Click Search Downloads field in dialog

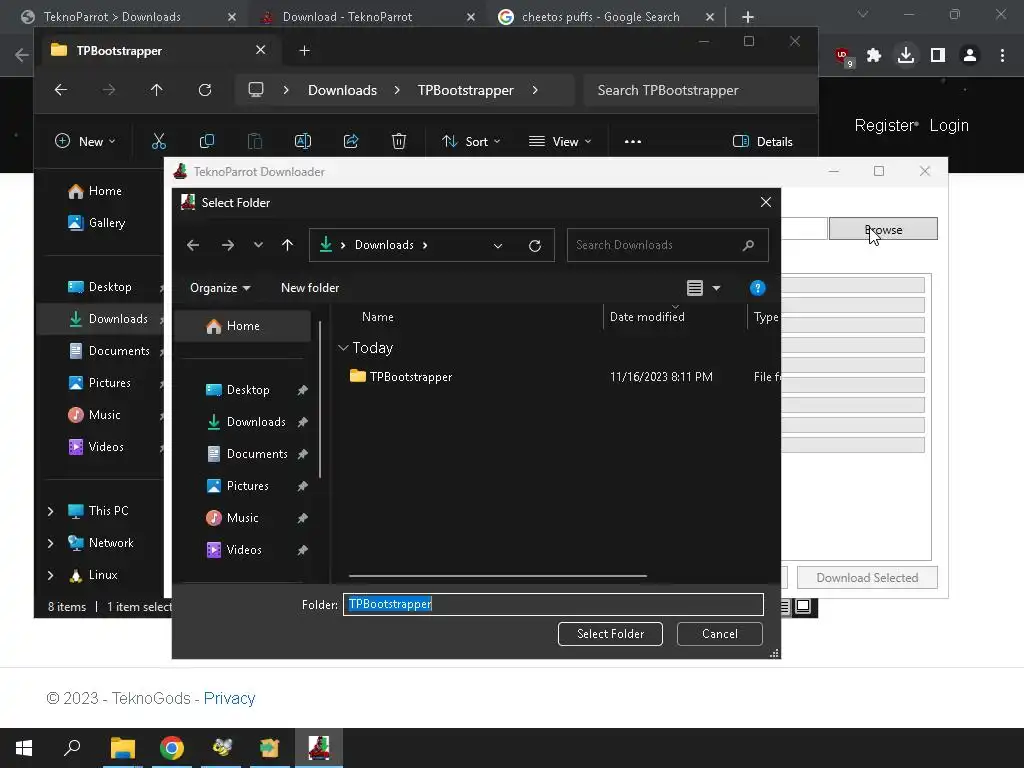click(667, 246)
